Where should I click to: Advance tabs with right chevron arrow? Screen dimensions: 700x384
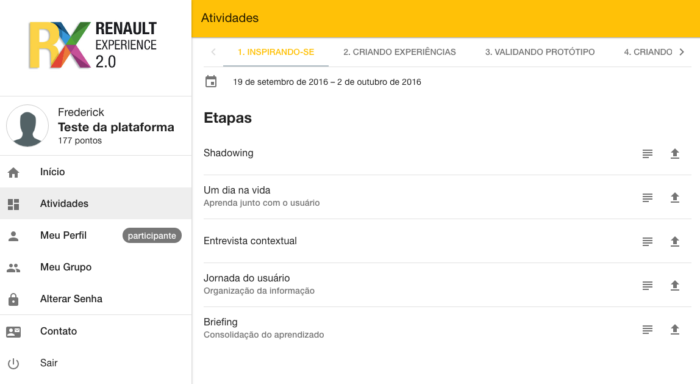(682, 52)
